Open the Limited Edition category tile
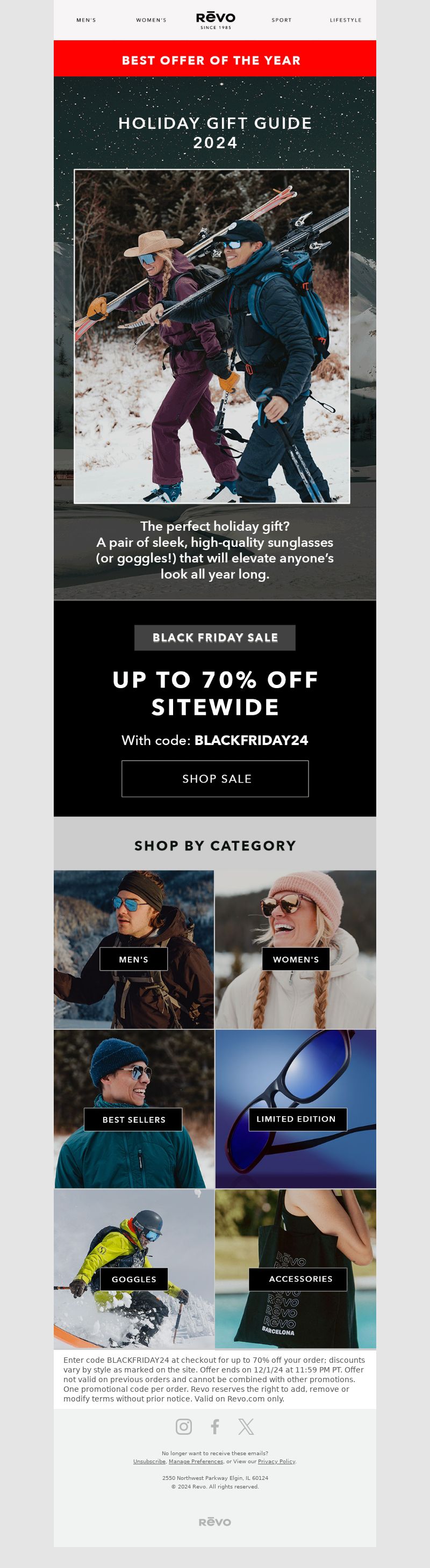 pyautogui.click(x=296, y=1109)
